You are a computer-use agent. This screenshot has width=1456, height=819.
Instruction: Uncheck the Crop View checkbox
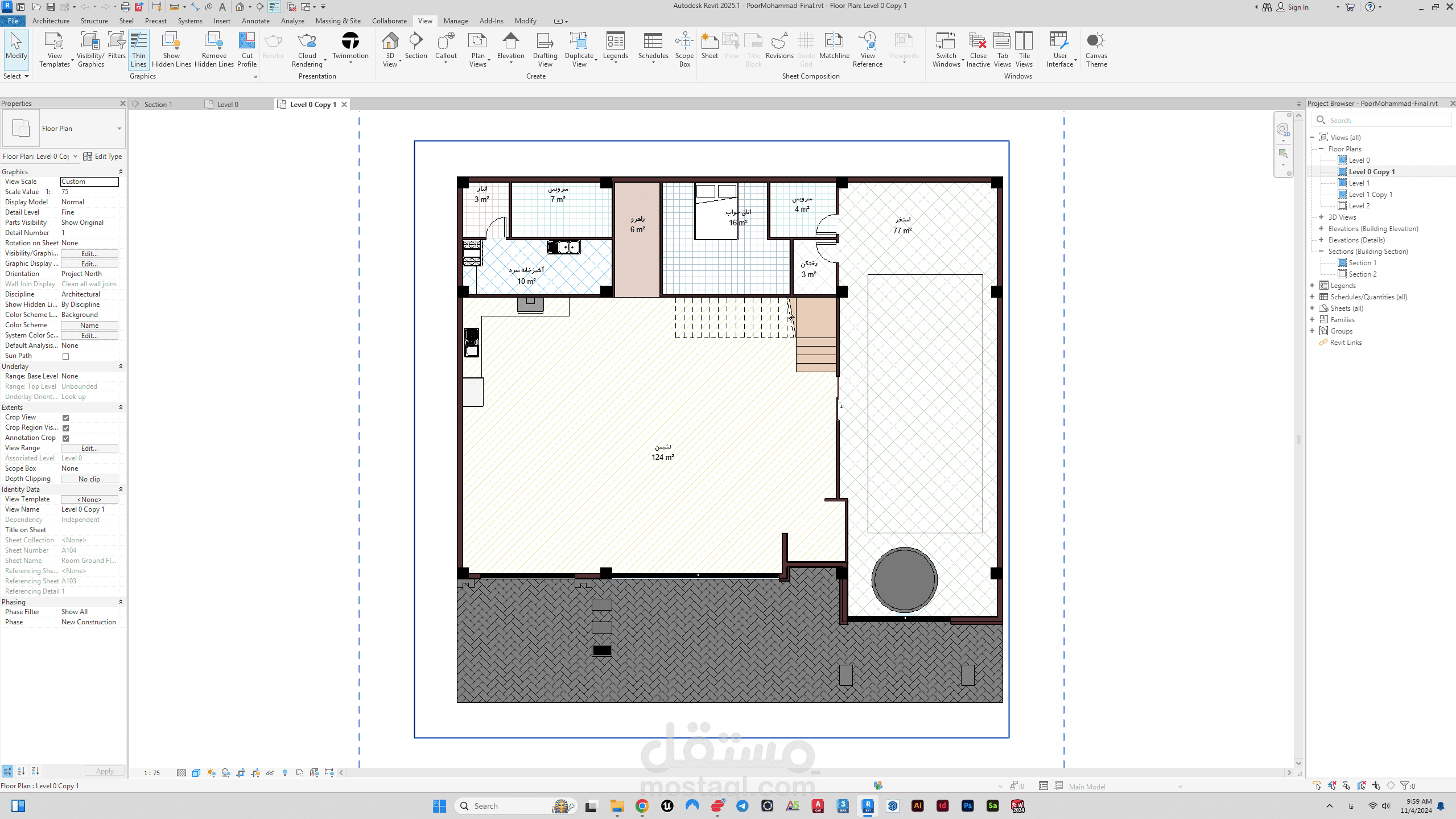point(66,418)
